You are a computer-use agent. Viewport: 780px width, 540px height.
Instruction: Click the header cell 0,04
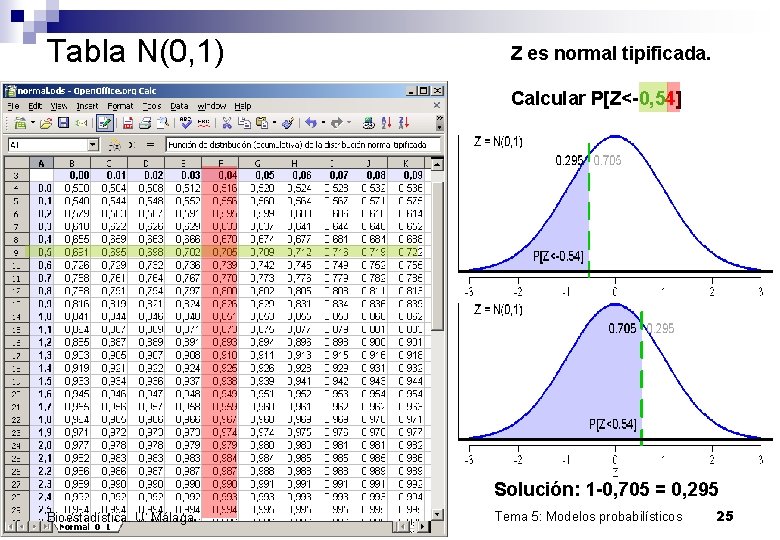[x=220, y=175]
